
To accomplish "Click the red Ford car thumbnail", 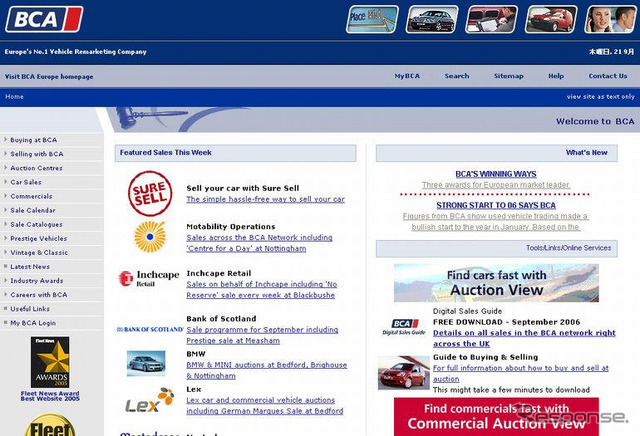I will click(x=403, y=373).
